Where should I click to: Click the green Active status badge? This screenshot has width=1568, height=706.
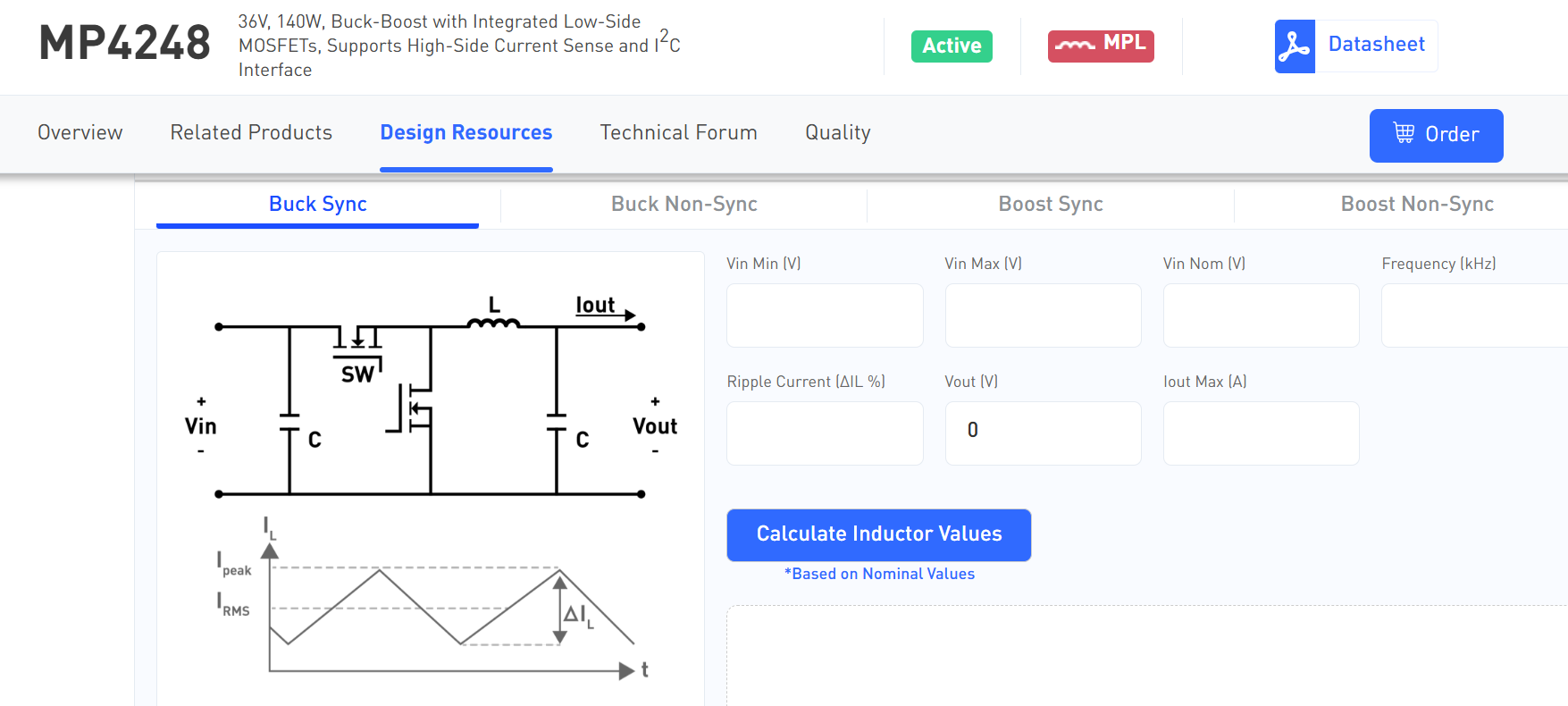[x=952, y=46]
